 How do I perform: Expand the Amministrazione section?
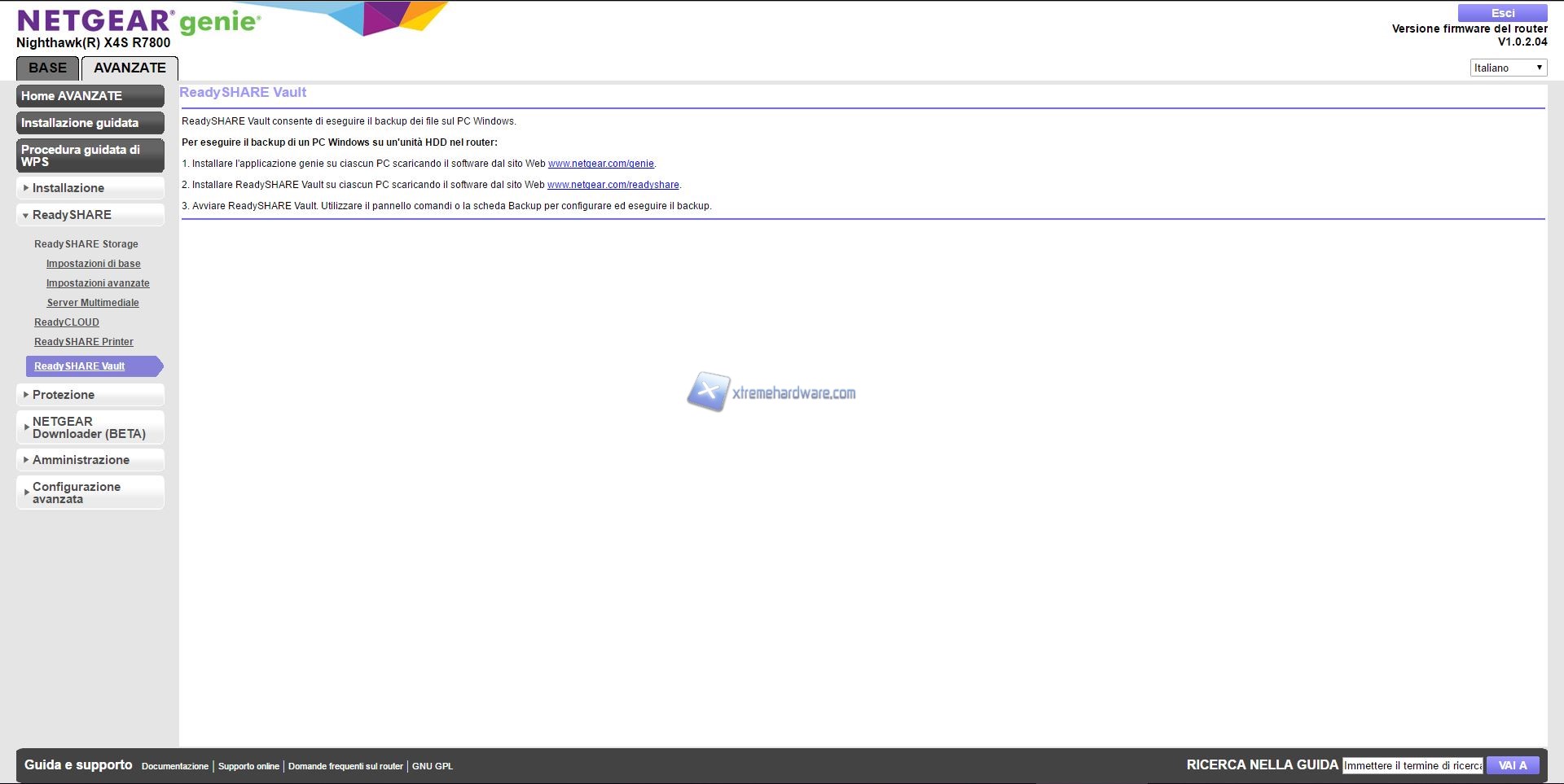click(90, 460)
